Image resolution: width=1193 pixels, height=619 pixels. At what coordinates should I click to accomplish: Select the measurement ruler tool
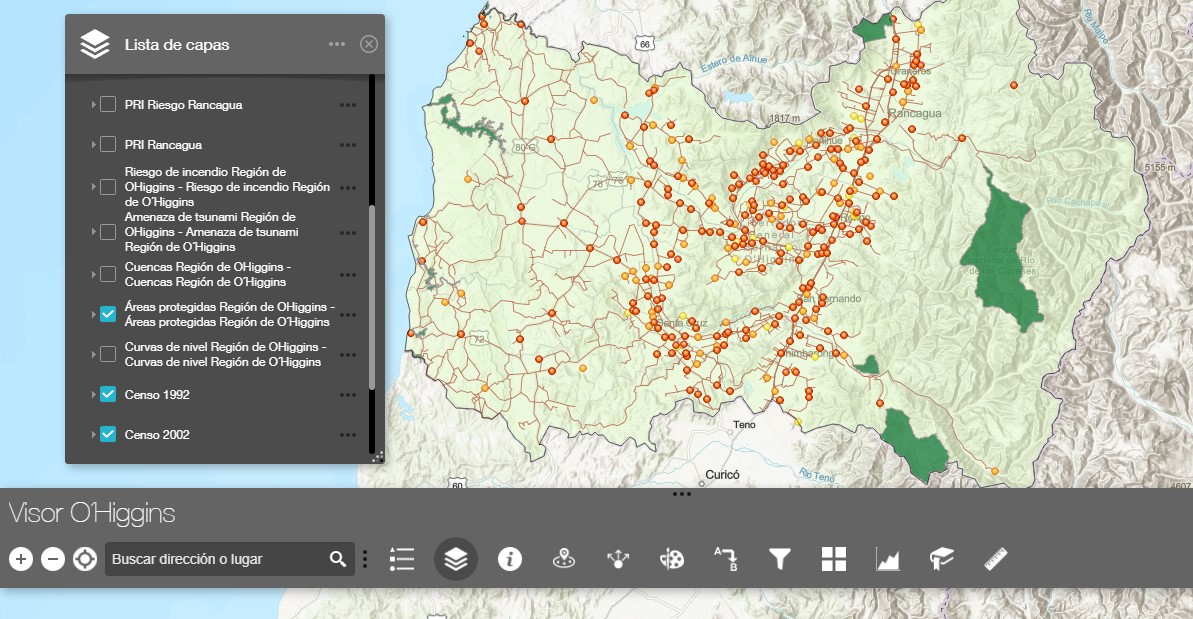(995, 559)
